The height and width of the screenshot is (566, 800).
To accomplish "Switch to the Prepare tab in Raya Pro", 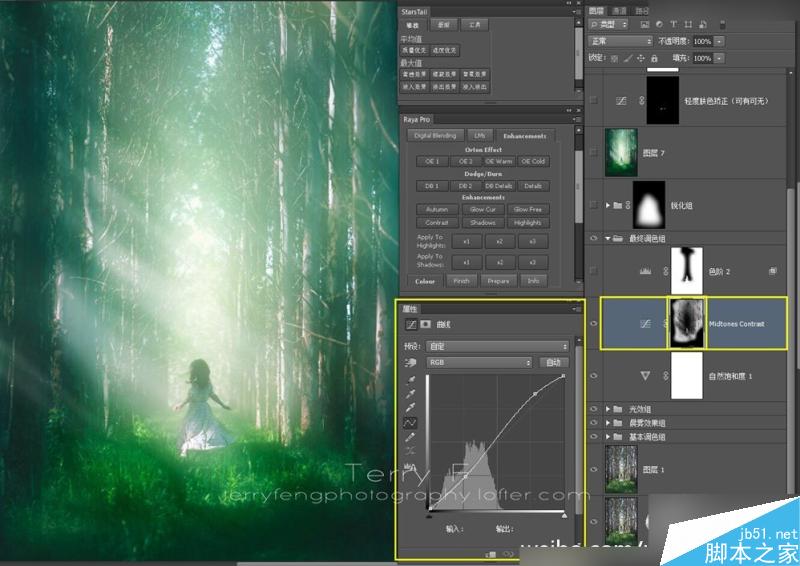I will (498, 281).
